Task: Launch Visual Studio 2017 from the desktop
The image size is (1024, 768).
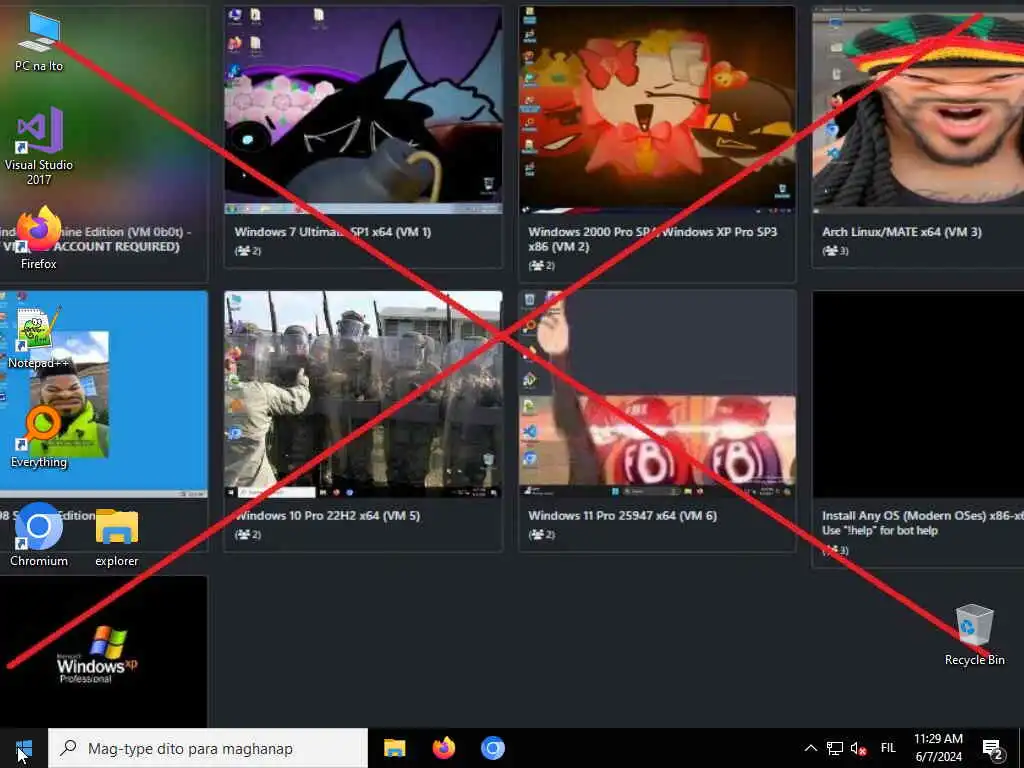Action: pos(39,146)
